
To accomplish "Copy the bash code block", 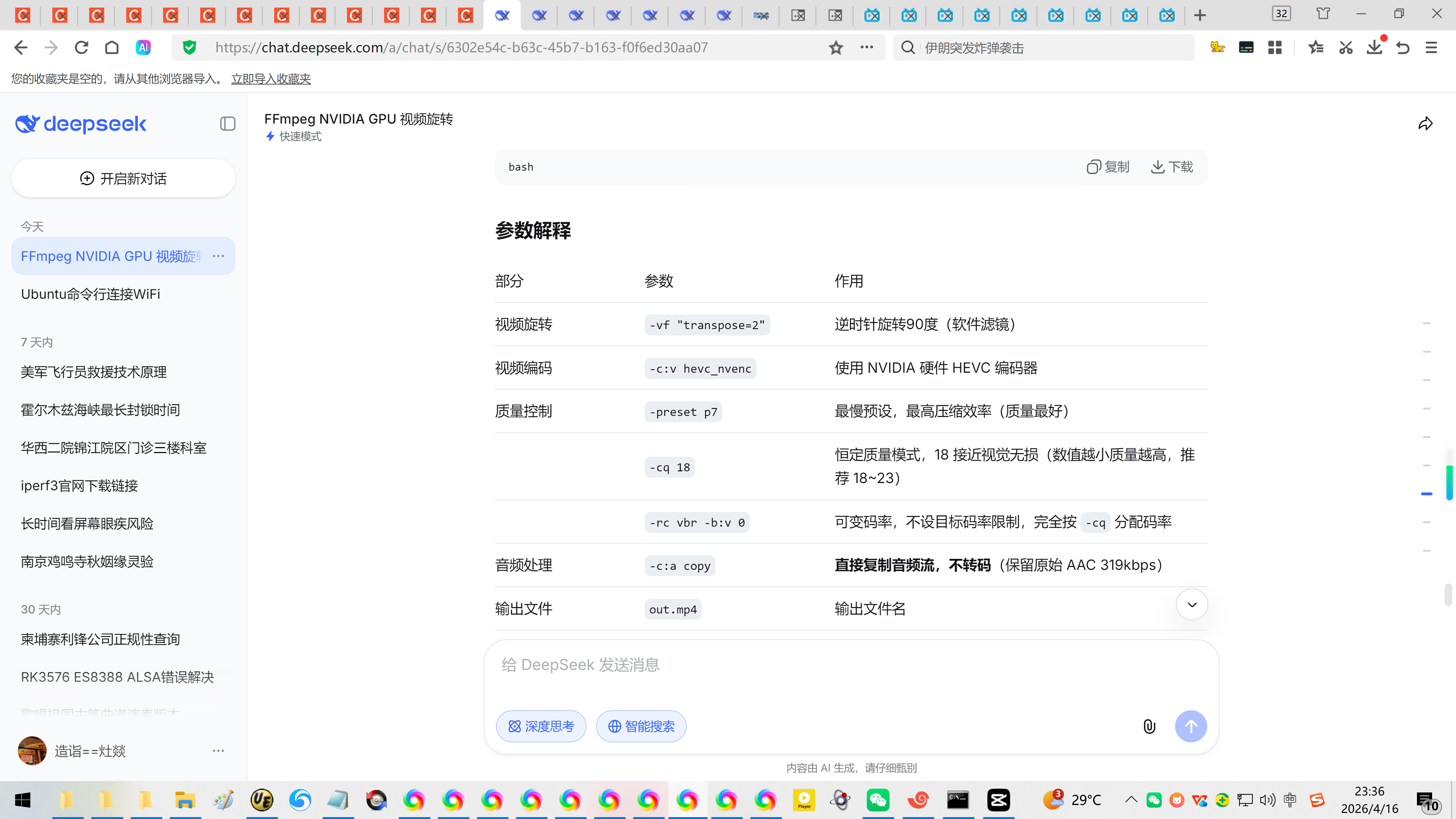I will coord(1107,167).
